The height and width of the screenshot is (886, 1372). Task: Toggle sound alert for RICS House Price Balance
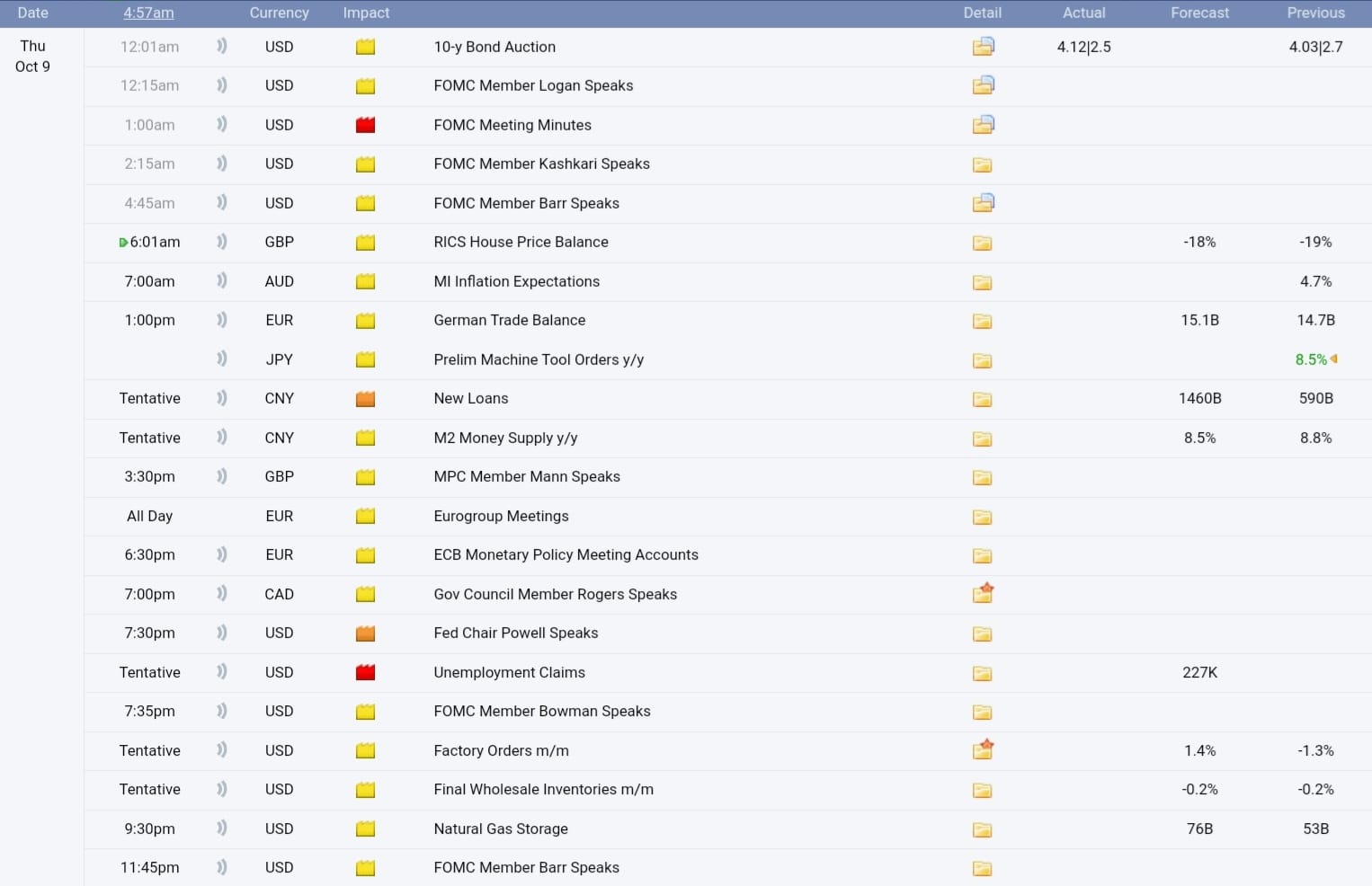pyautogui.click(x=221, y=242)
